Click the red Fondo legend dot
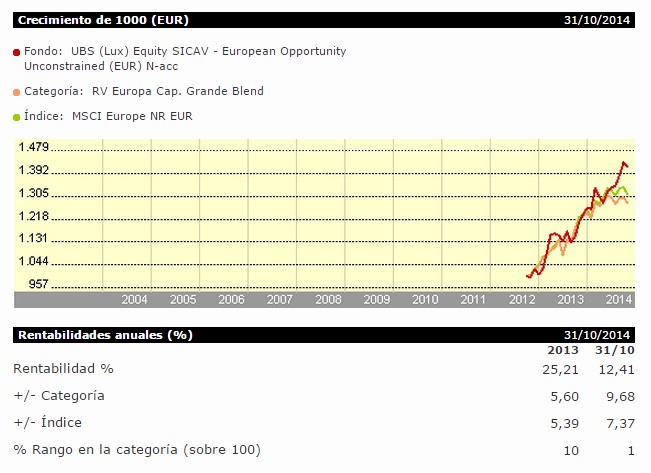 tap(17, 52)
